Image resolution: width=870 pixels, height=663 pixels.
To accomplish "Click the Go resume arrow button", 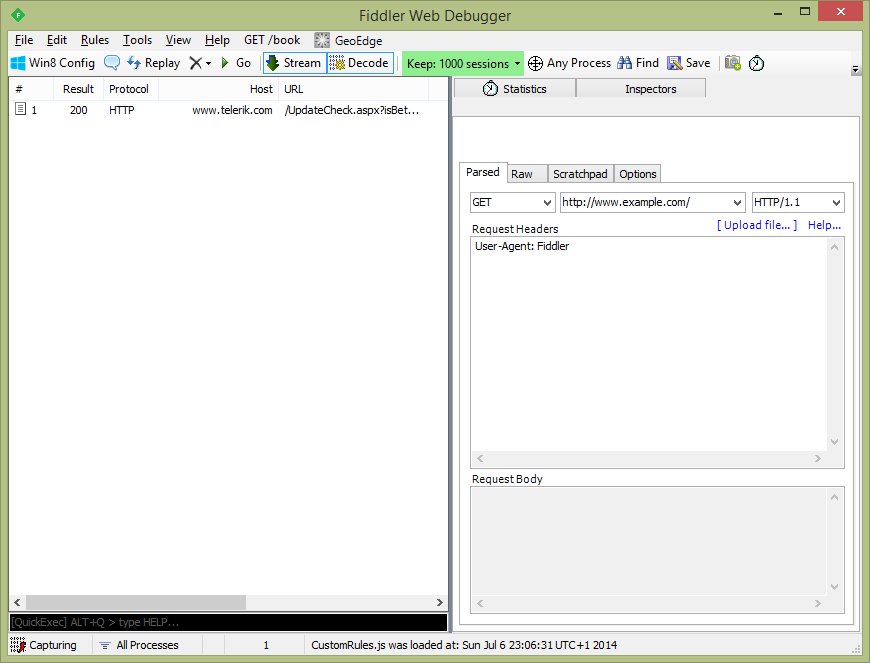I will point(236,63).
